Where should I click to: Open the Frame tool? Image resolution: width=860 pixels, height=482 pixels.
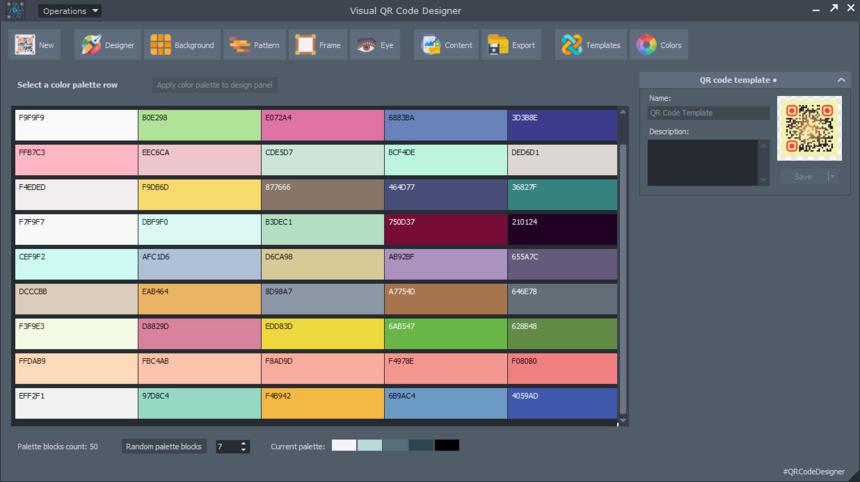point(318,45)
